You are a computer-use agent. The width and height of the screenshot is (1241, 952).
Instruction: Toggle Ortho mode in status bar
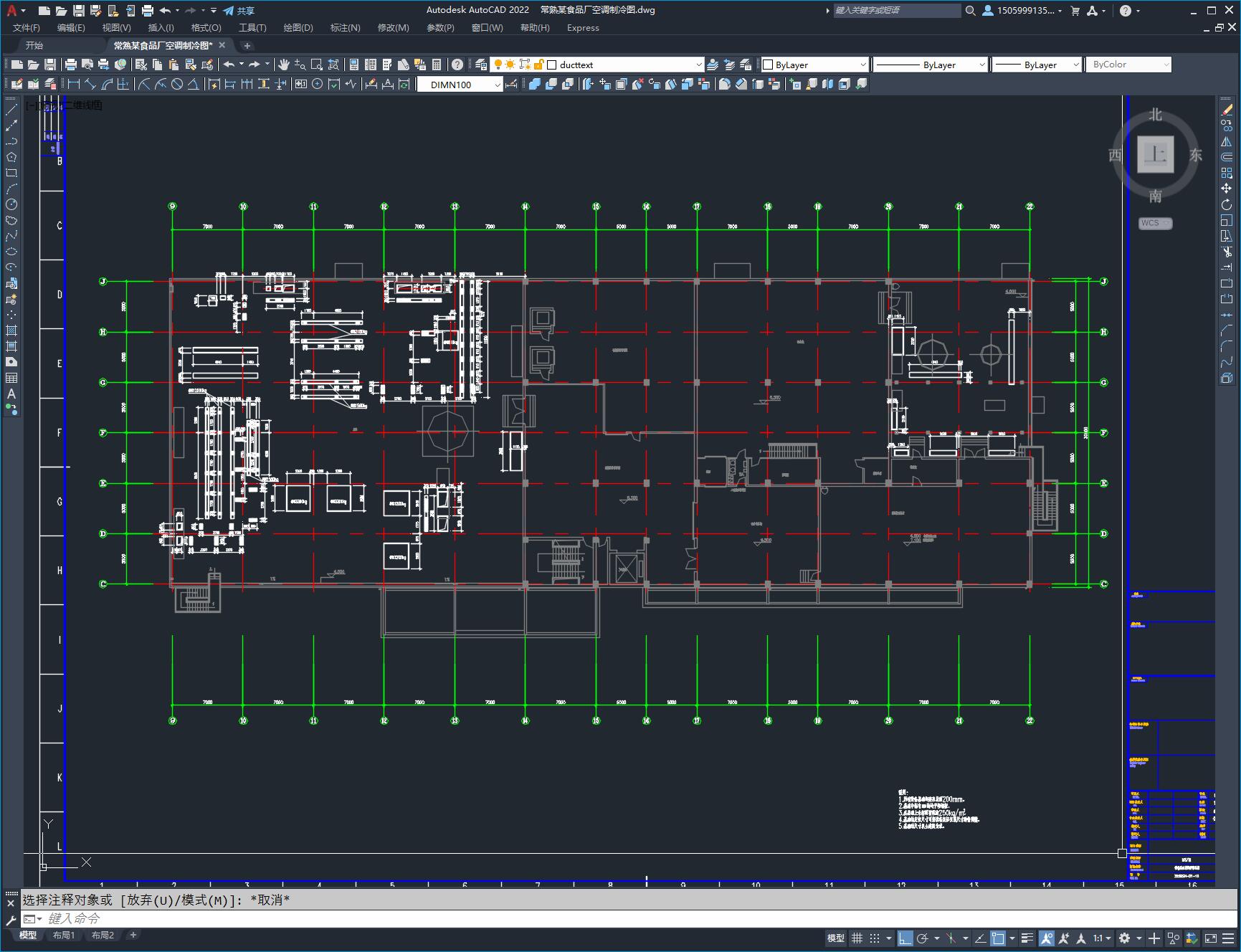point(905,938)
